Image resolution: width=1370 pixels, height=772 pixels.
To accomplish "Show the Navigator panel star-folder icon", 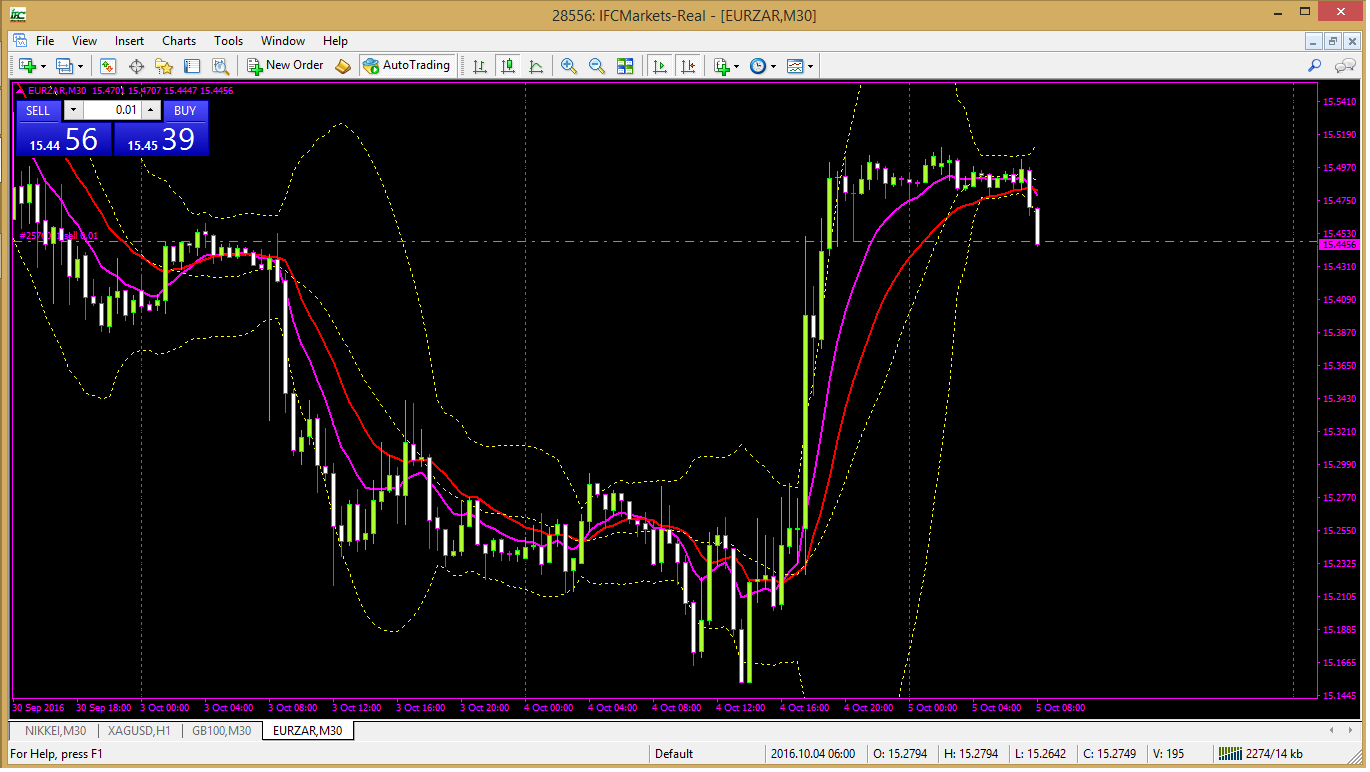I will (x=164, y=66).
